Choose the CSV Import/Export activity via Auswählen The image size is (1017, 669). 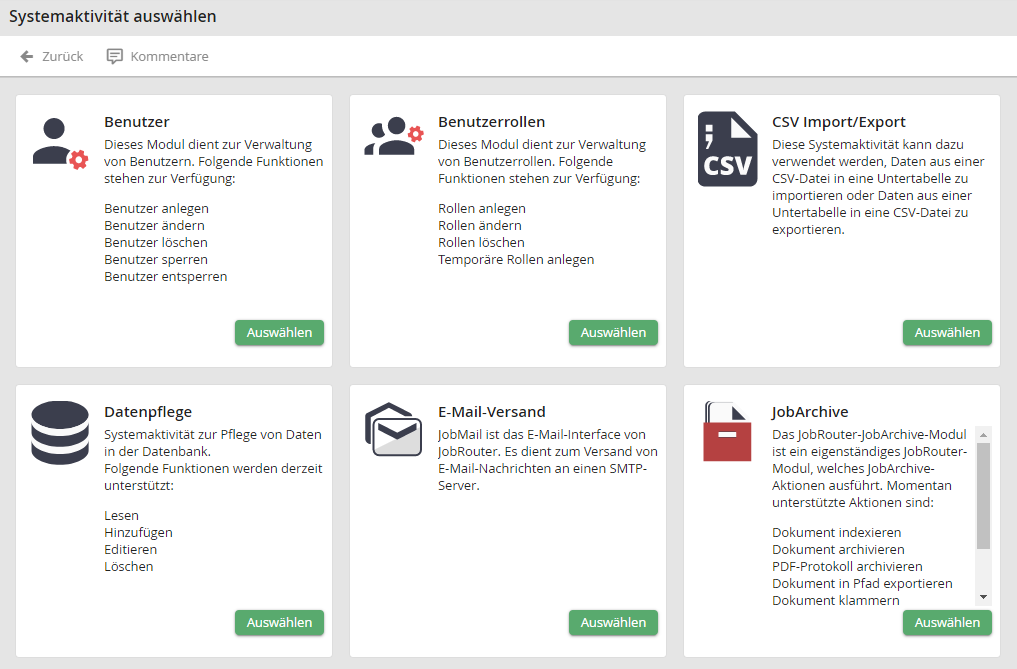point(947,333)
